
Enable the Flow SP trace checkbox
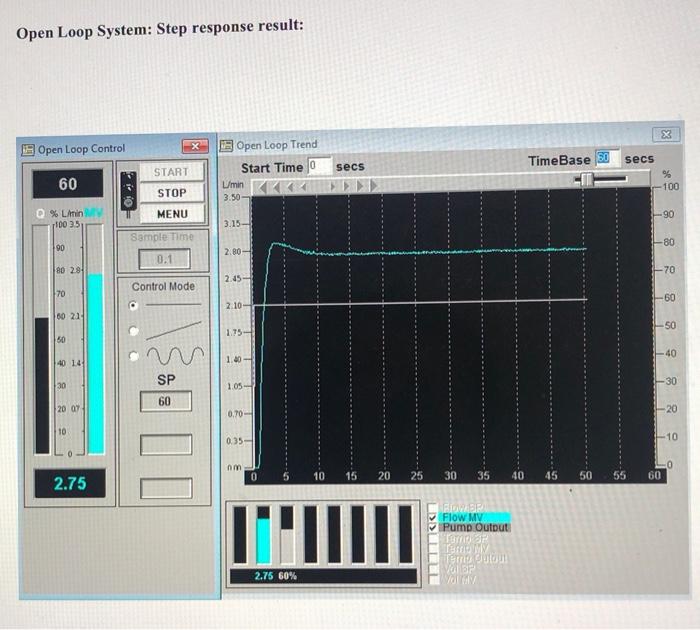(433, 508)
